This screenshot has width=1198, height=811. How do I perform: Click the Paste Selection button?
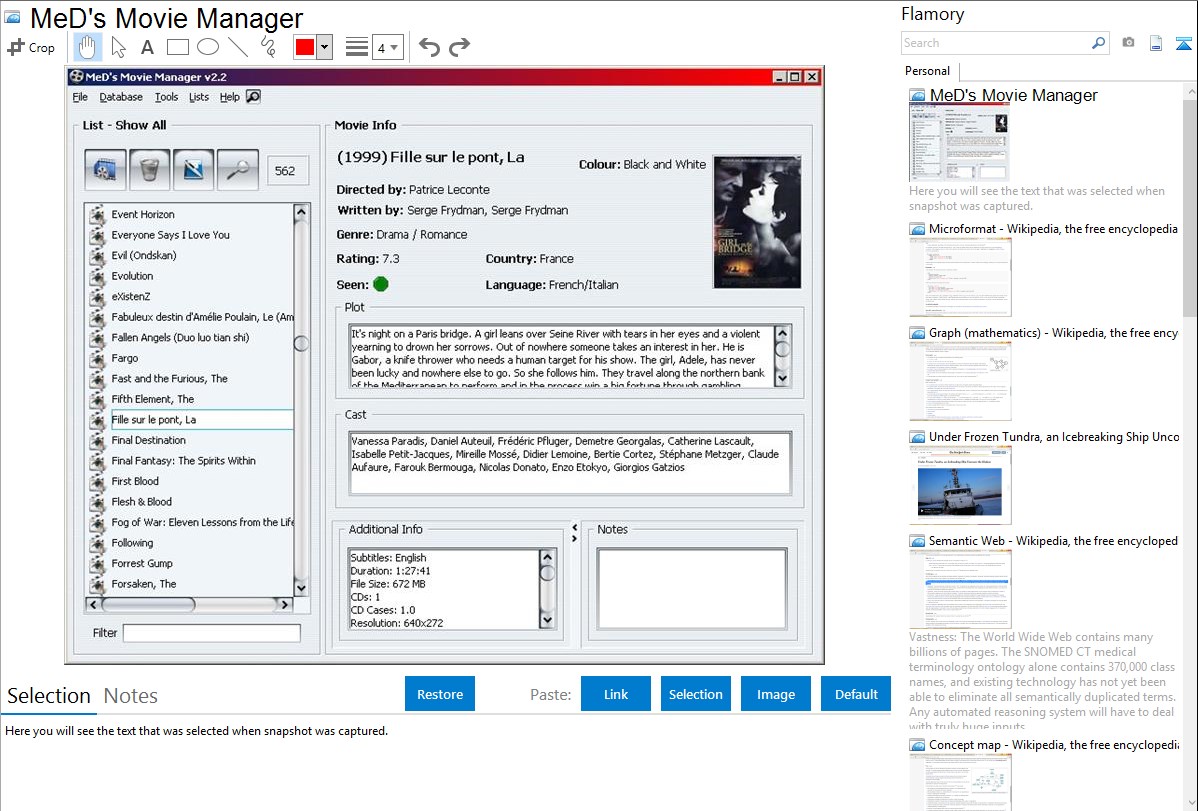[x=695, y=694]
